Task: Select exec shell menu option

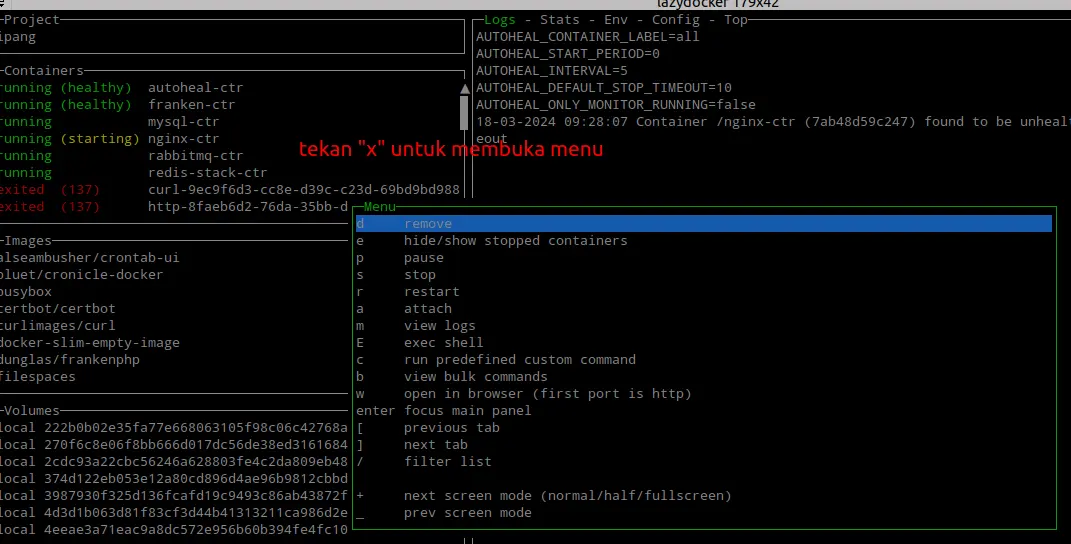Action: 443,343
